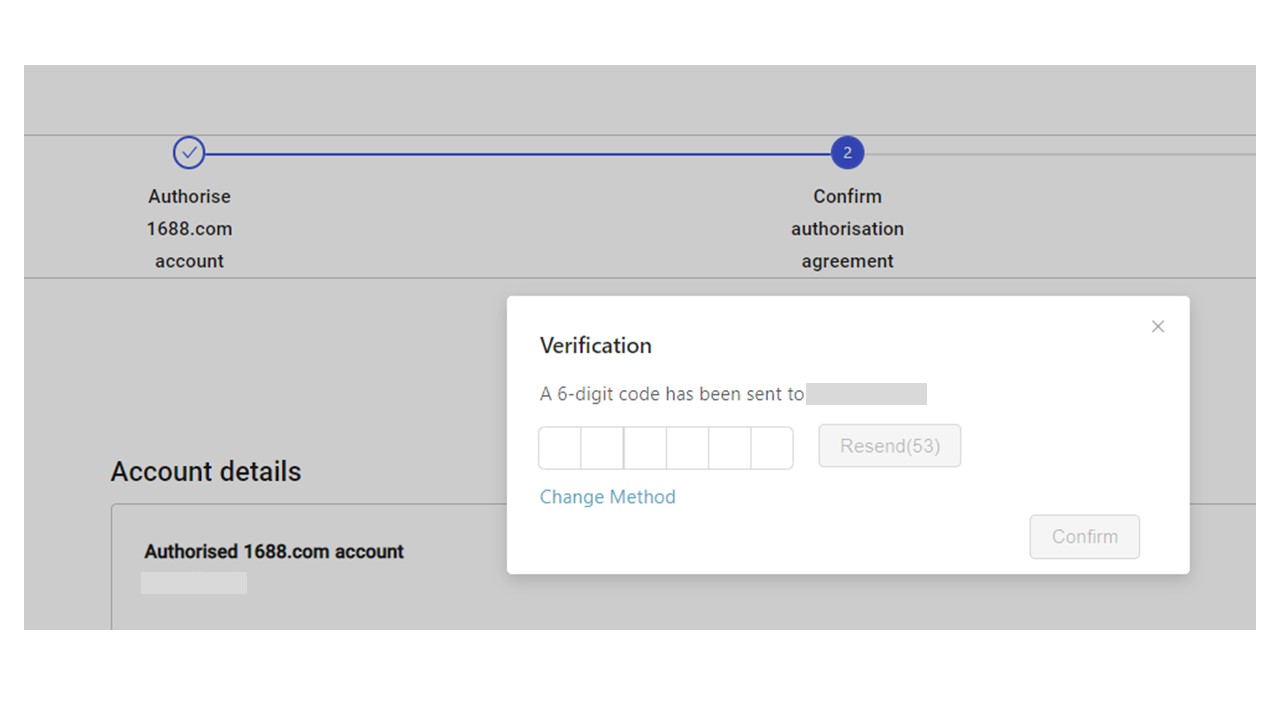Click the completed step checkmark icon
The width and height of the screenshot is (1280, 720).
189,153
